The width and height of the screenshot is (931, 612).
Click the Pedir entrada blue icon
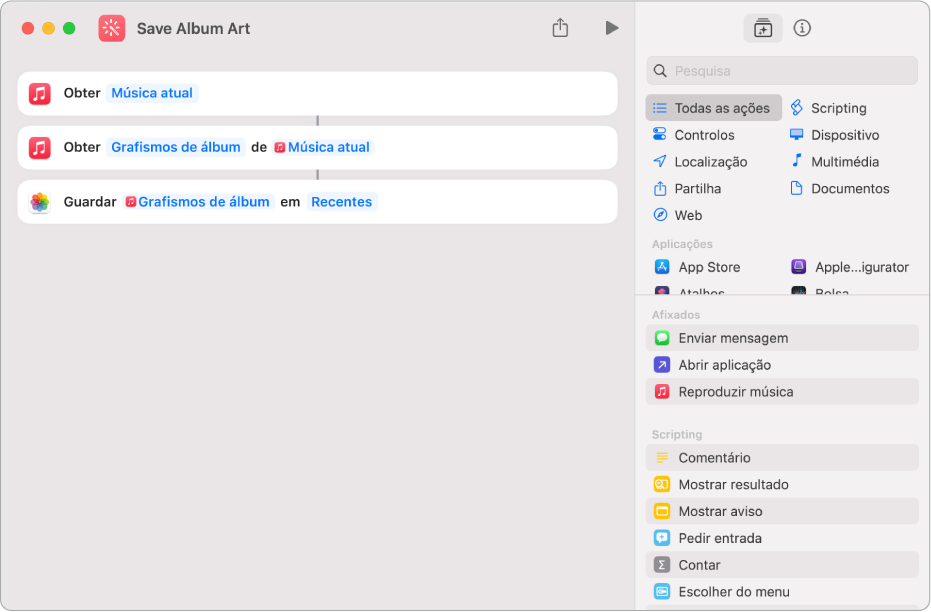pos(662,538)
